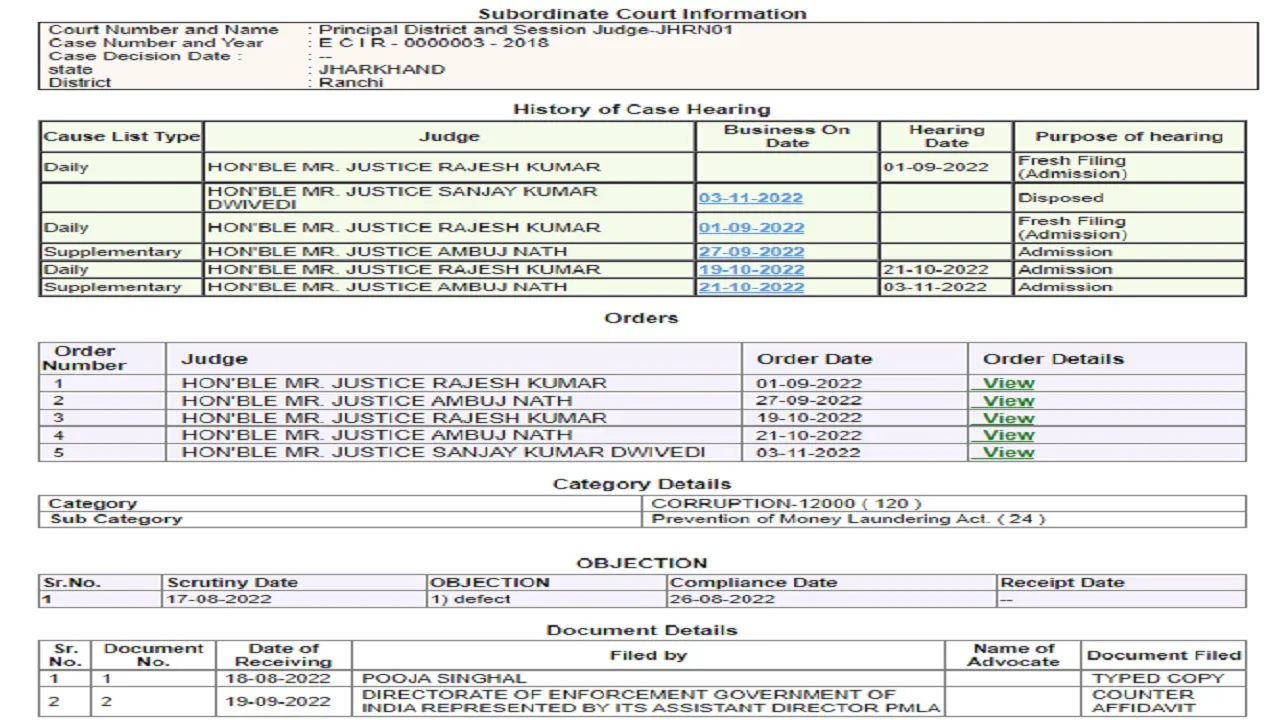Click the receiving date 18-08-2022
This screenshot has height=720, width=1280.
[x=277, y=678]
